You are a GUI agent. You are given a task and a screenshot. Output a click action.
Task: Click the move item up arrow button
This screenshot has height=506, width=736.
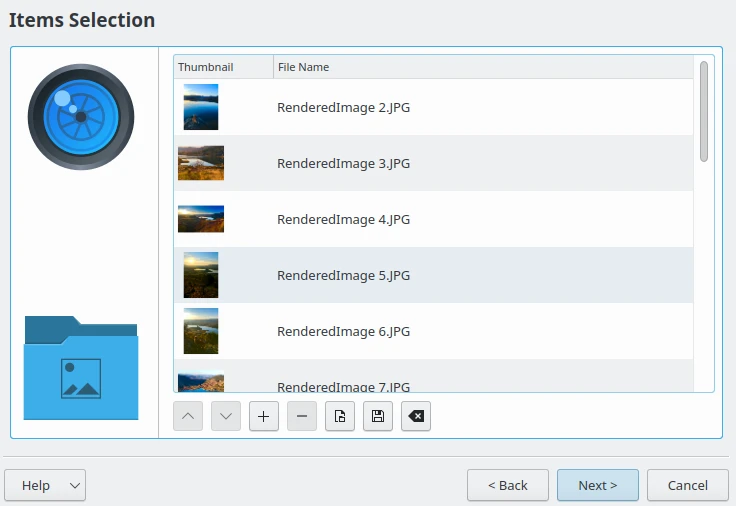(x=188, y=416)
